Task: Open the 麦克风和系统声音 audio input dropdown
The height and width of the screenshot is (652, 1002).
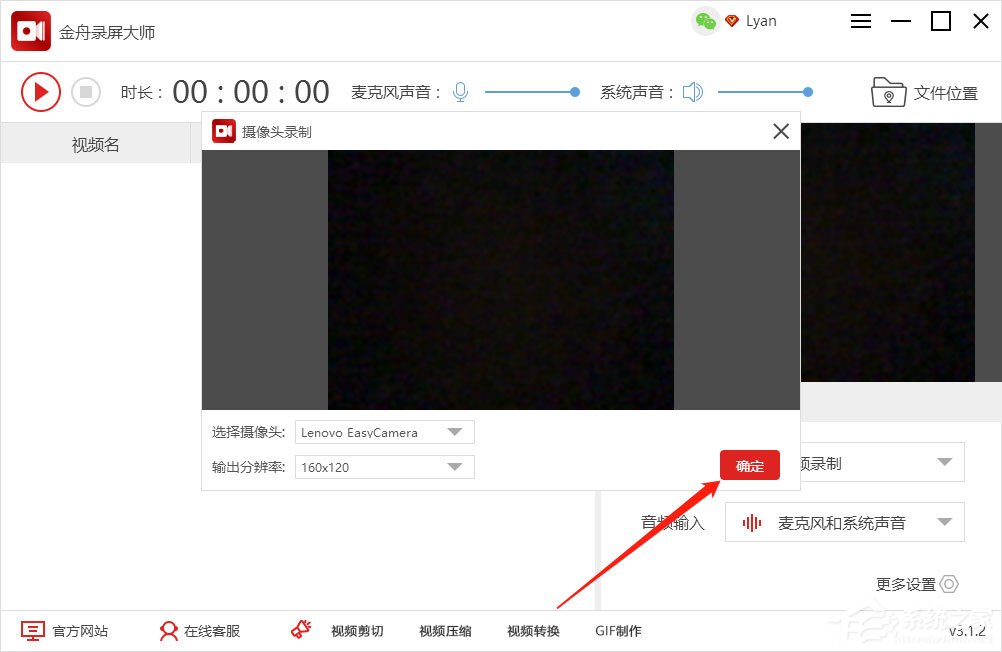Action: click(943, 521)
